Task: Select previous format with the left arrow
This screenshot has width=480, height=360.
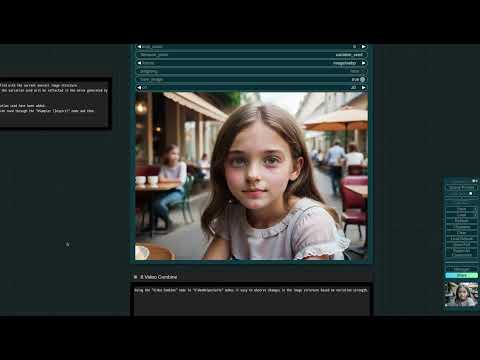Action: [x=139, y=63]
